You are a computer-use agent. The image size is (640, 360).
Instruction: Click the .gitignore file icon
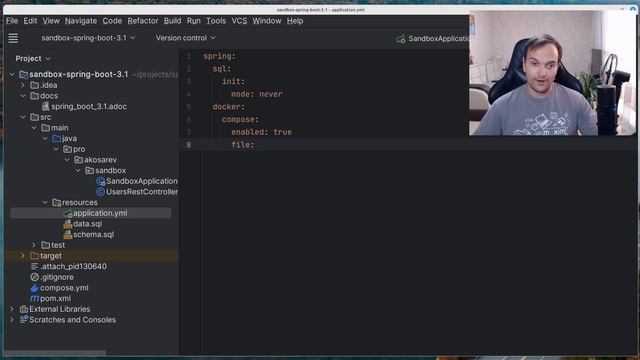[x=35, y=277]
